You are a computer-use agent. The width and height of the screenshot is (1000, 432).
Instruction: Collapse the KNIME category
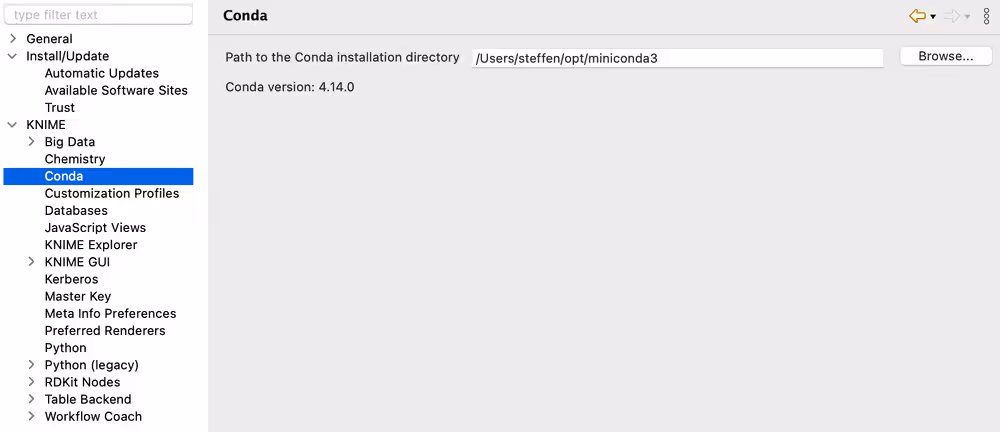13,125
